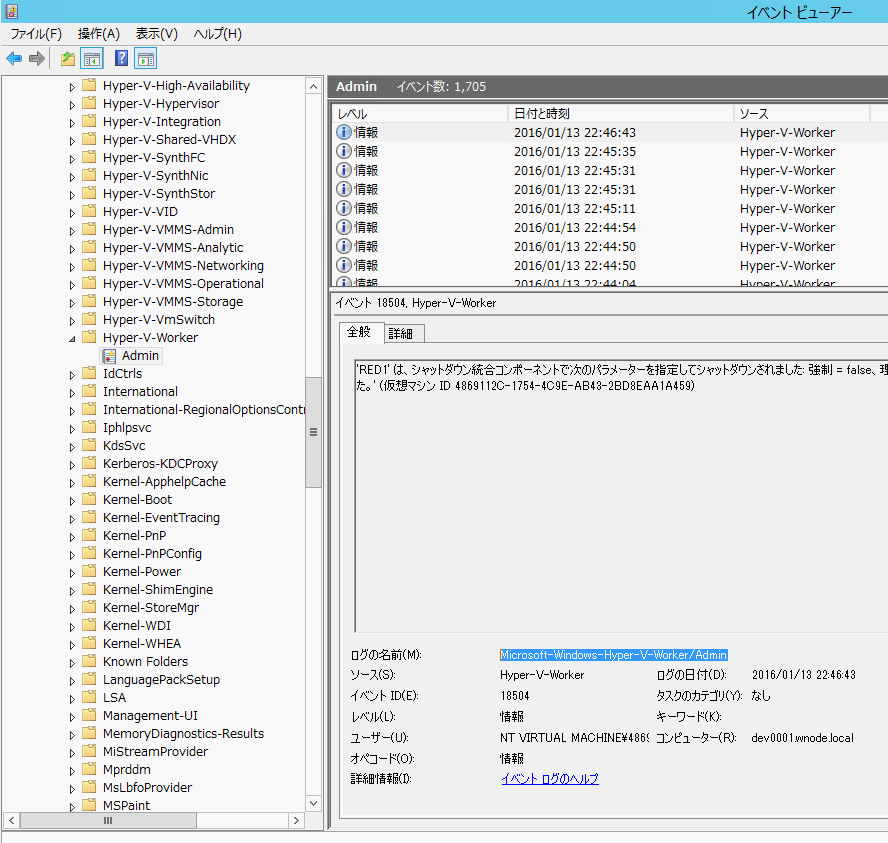Select the Admin log icon under Hyper-V-Worker
888x843 pixels.
[109, 356]
